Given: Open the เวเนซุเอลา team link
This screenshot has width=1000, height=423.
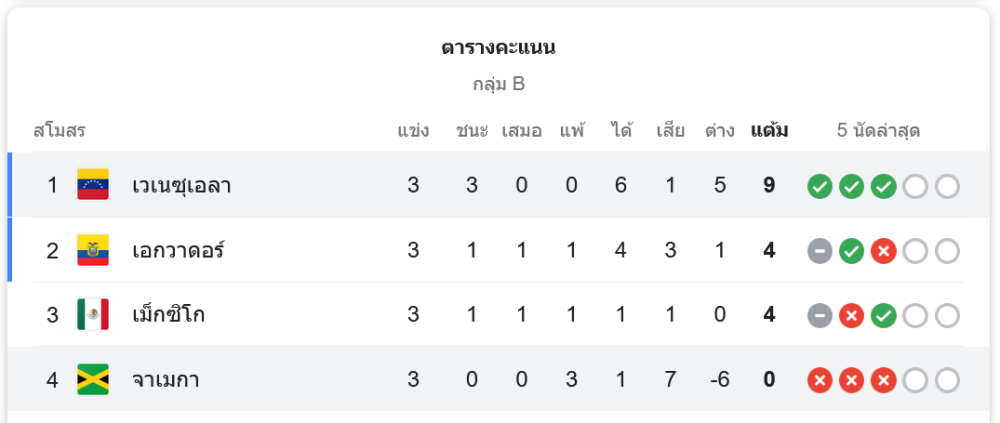Looking at the screenshot, I should tap(182, 186).
